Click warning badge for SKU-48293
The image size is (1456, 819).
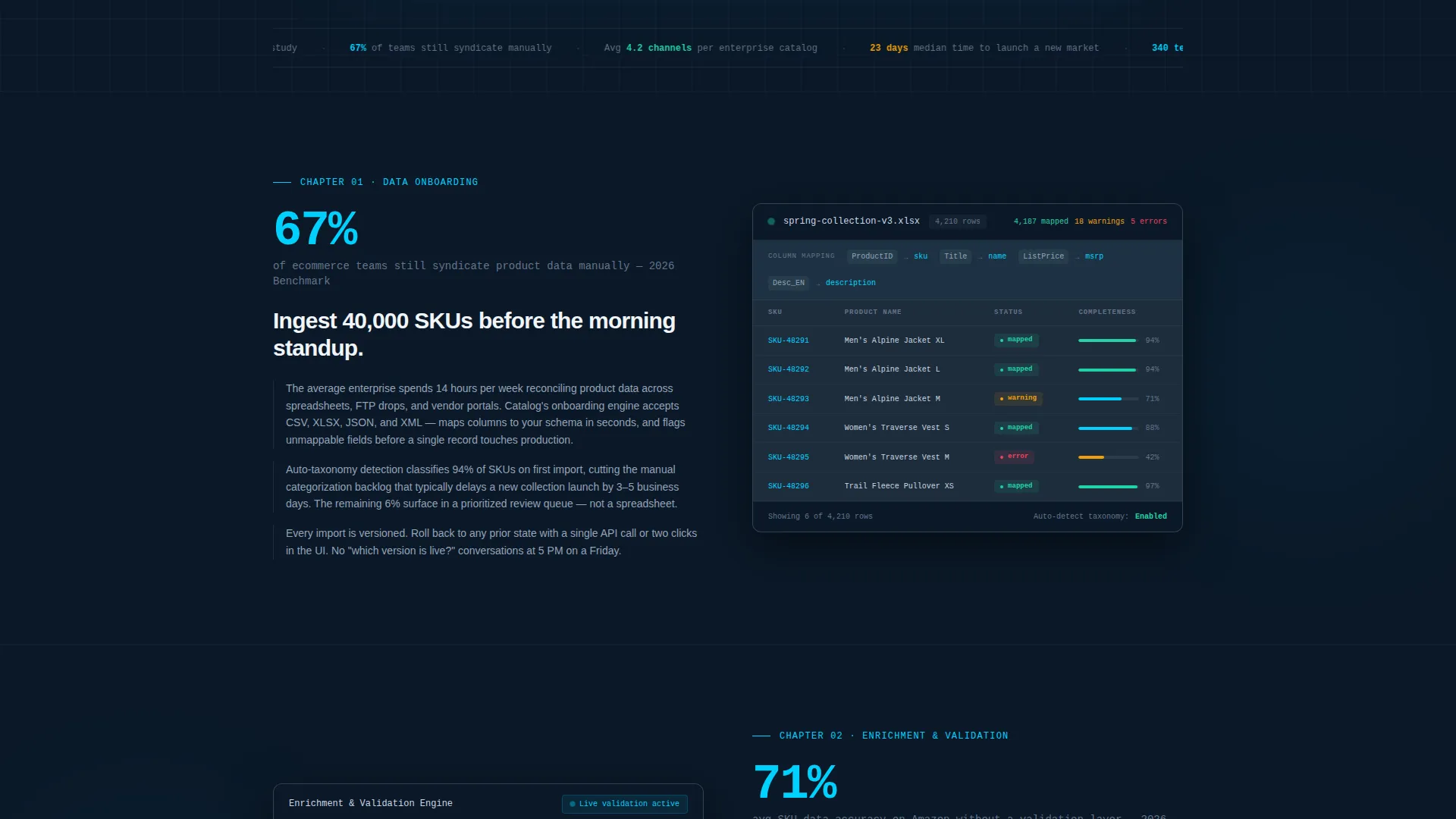1018,398
